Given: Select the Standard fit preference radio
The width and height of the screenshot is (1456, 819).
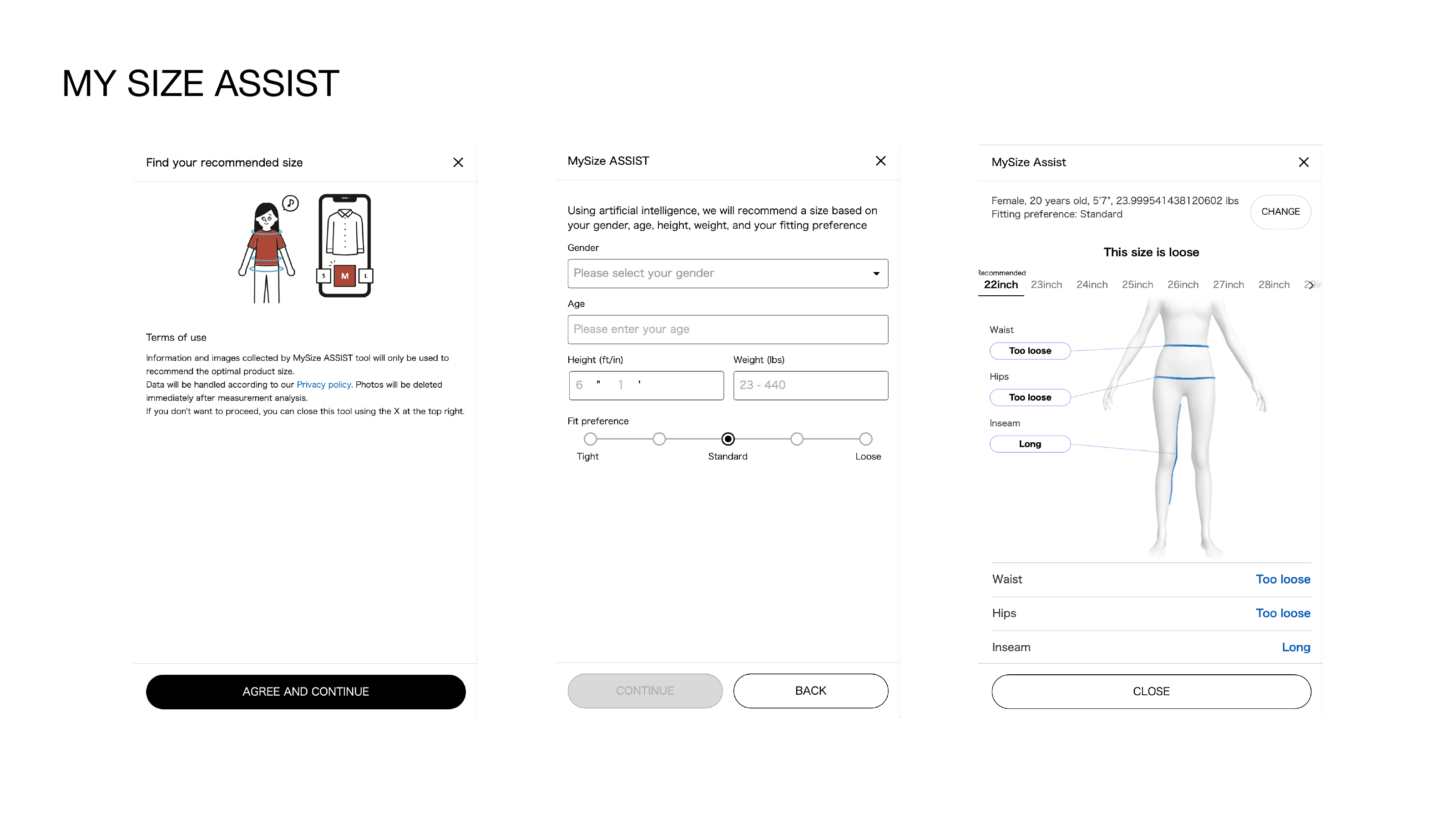Looking at the screenshot, I should click(728, 439).
